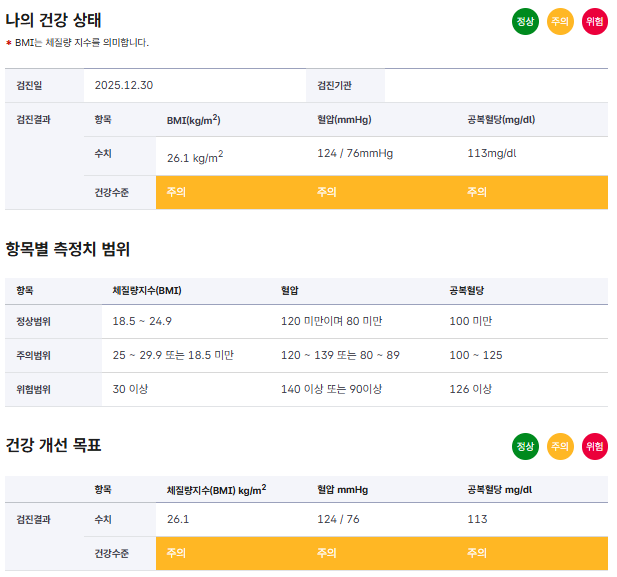Screen dimensions: 617x577
Task: Click the note 'BMI는 체질량 지수를 의미합니다.'
Action: click(82, 43)
